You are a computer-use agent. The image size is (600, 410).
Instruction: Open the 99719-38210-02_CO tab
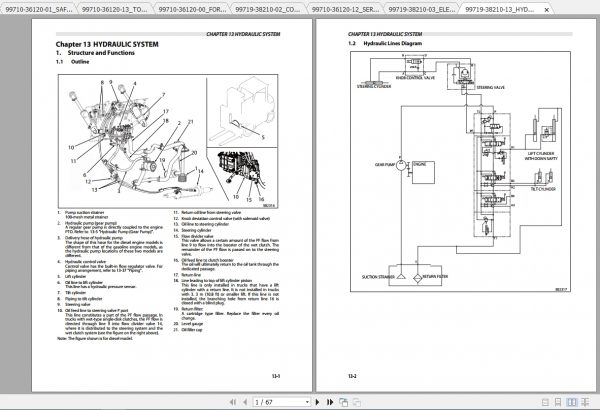(x=267, y=9)
